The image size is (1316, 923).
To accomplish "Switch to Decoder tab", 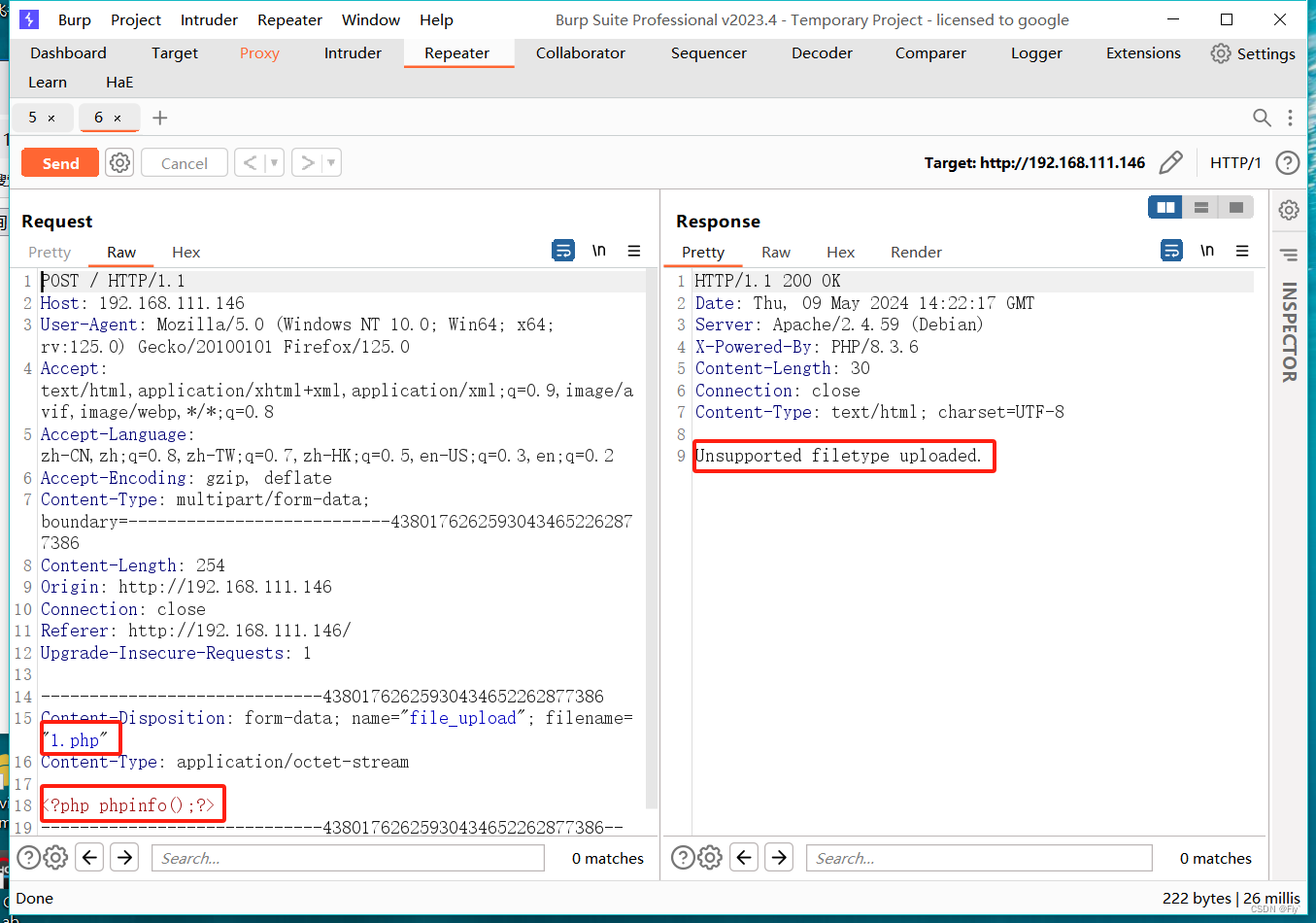I will [822, 53].
